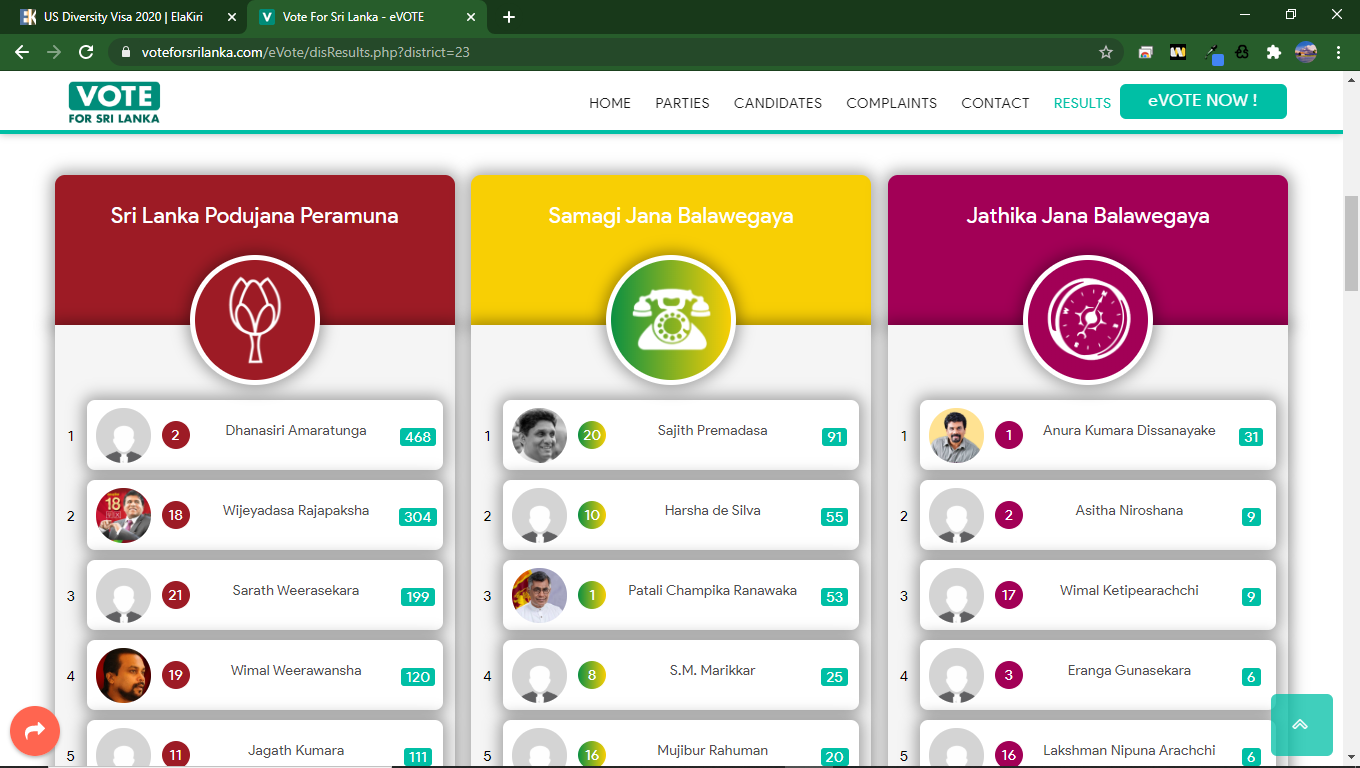This screenshot has height=768, width=1360.
Task: Select the Vote For Sri Lanka eVOTE tab
Action: (x=367, y=17)
